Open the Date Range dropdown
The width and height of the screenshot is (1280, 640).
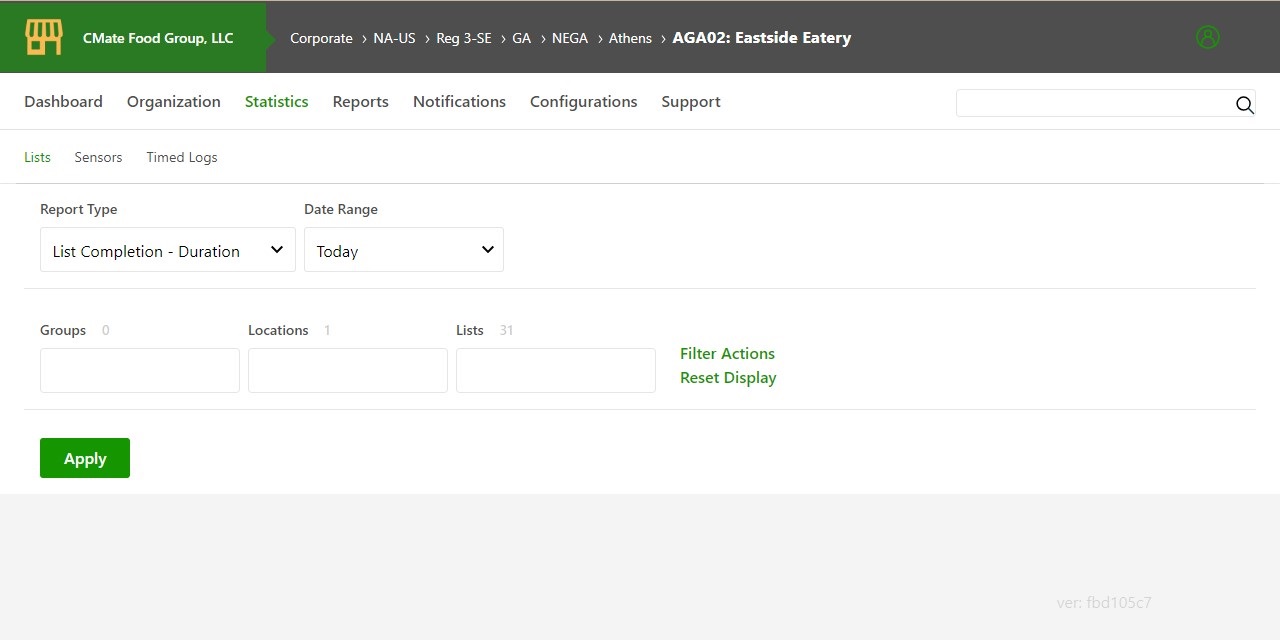(403, 250)
